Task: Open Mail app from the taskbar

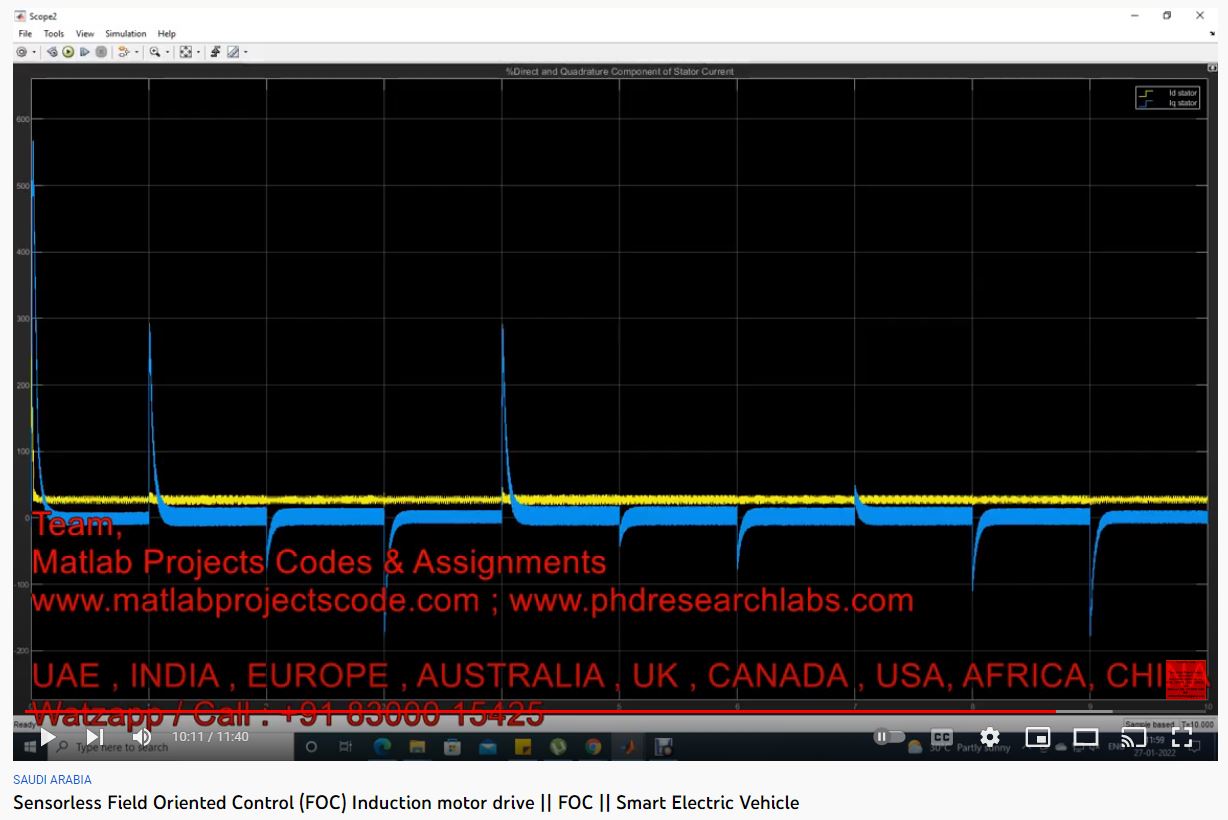Action: [487, 746]
